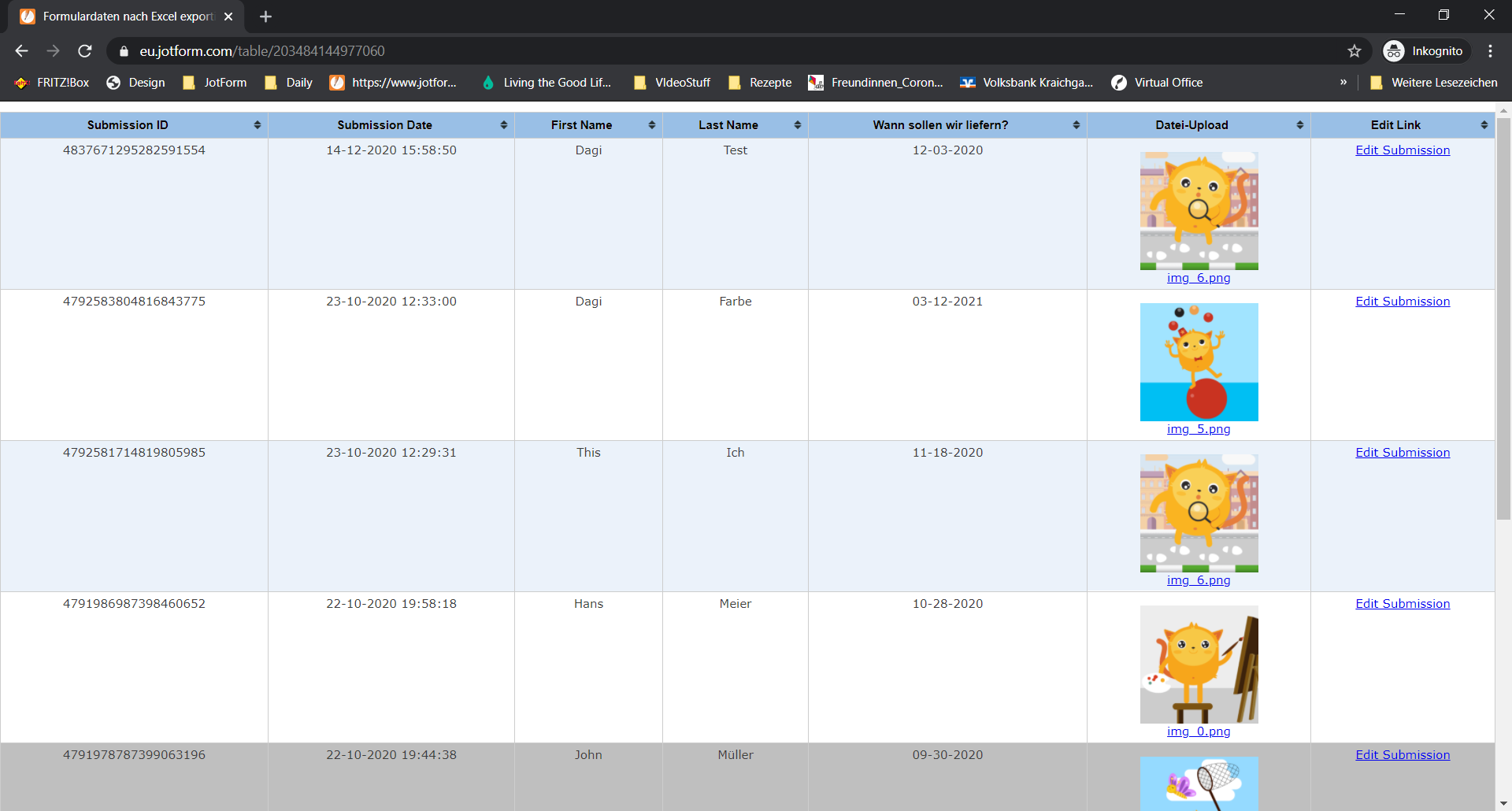
Task: Click Edit Submission for Hans Meier
Action: (1402, 604)
